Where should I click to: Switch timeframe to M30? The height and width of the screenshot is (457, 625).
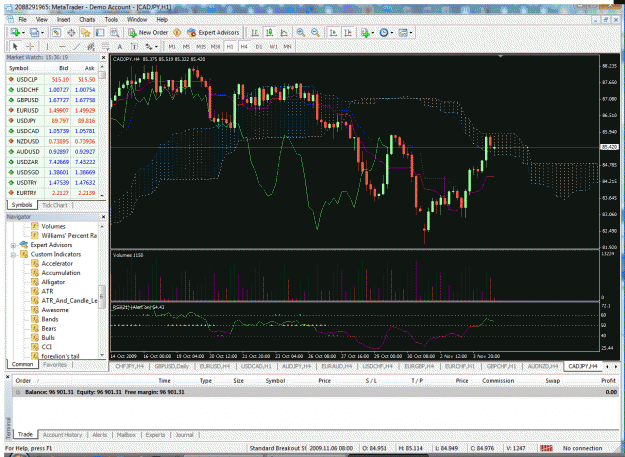(x=215, y=47)
